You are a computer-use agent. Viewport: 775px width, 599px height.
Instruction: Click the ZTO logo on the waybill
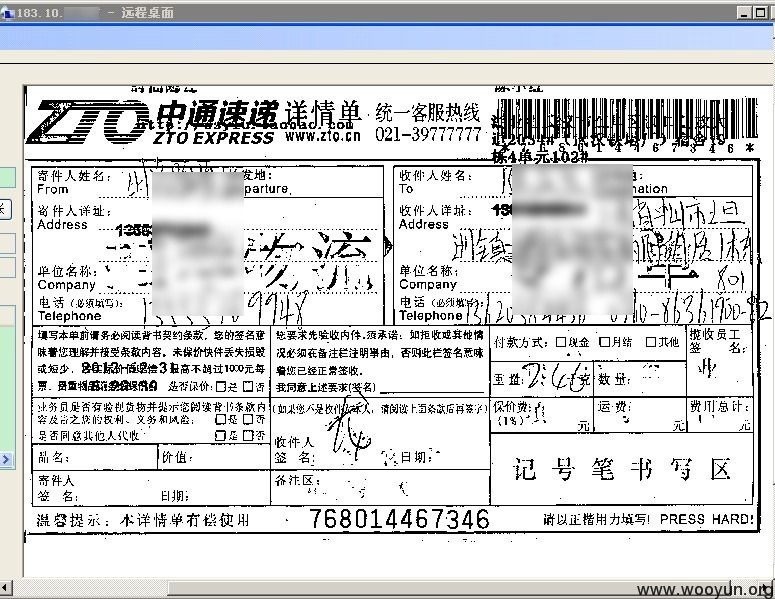pyautogui.click(x=89, y=122)
